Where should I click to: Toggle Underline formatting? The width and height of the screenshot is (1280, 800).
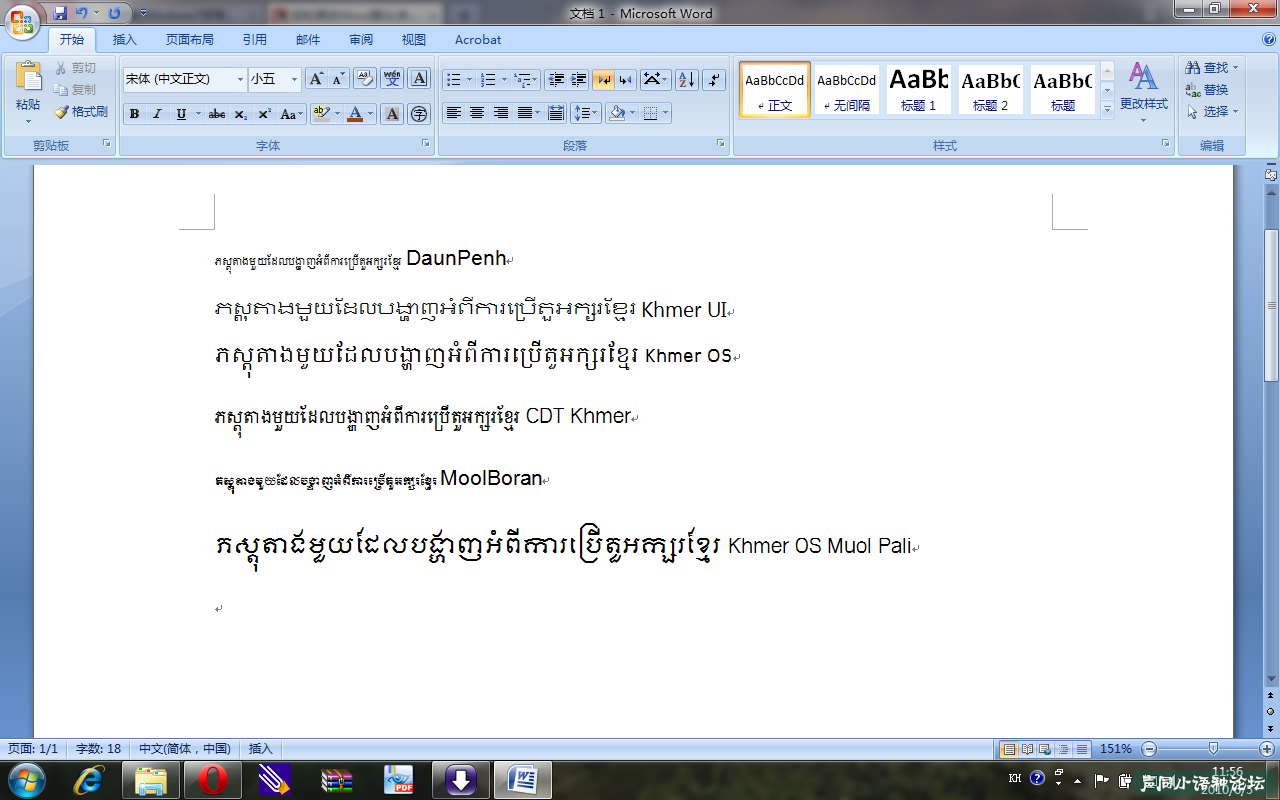181,114
